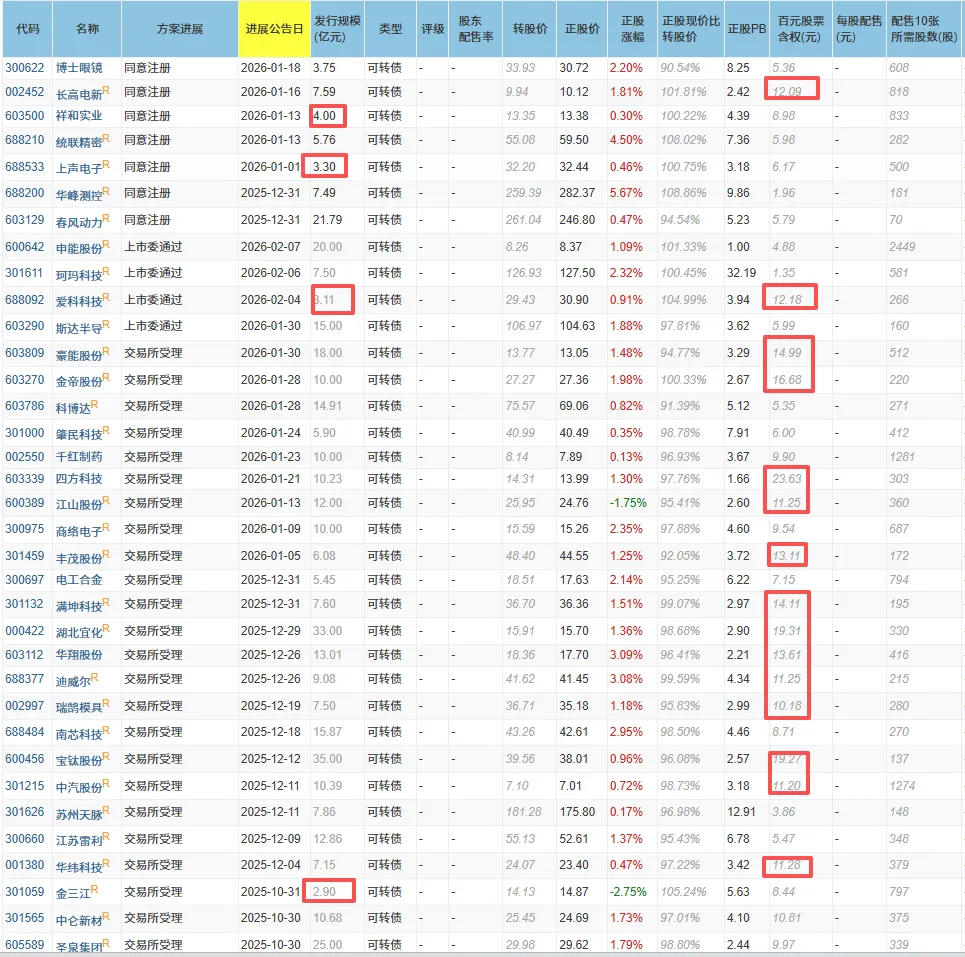The width and height of the screenshot is (965, 957).
Task: Open stock code 688200 link
Action: 25,193
